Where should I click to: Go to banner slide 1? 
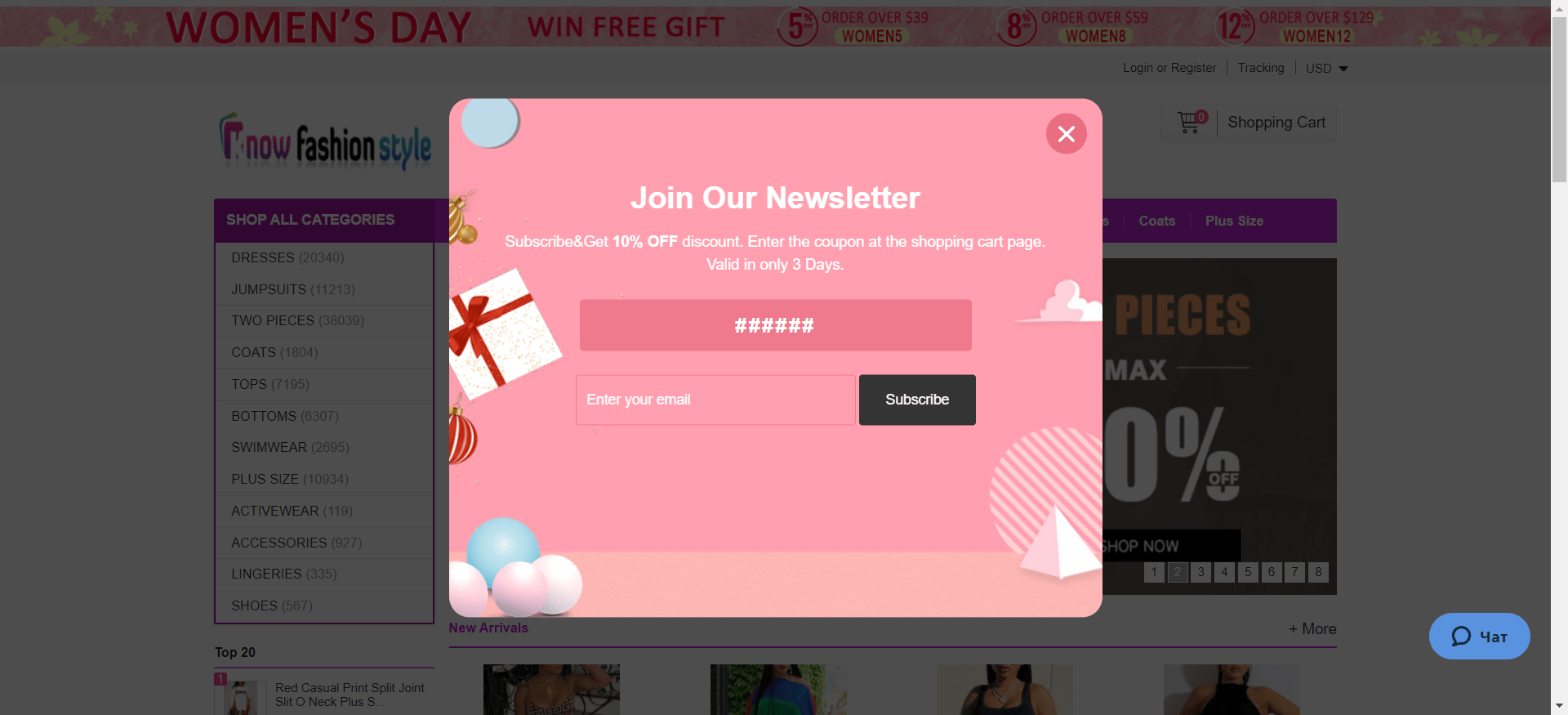click(x=1153, y=572)
